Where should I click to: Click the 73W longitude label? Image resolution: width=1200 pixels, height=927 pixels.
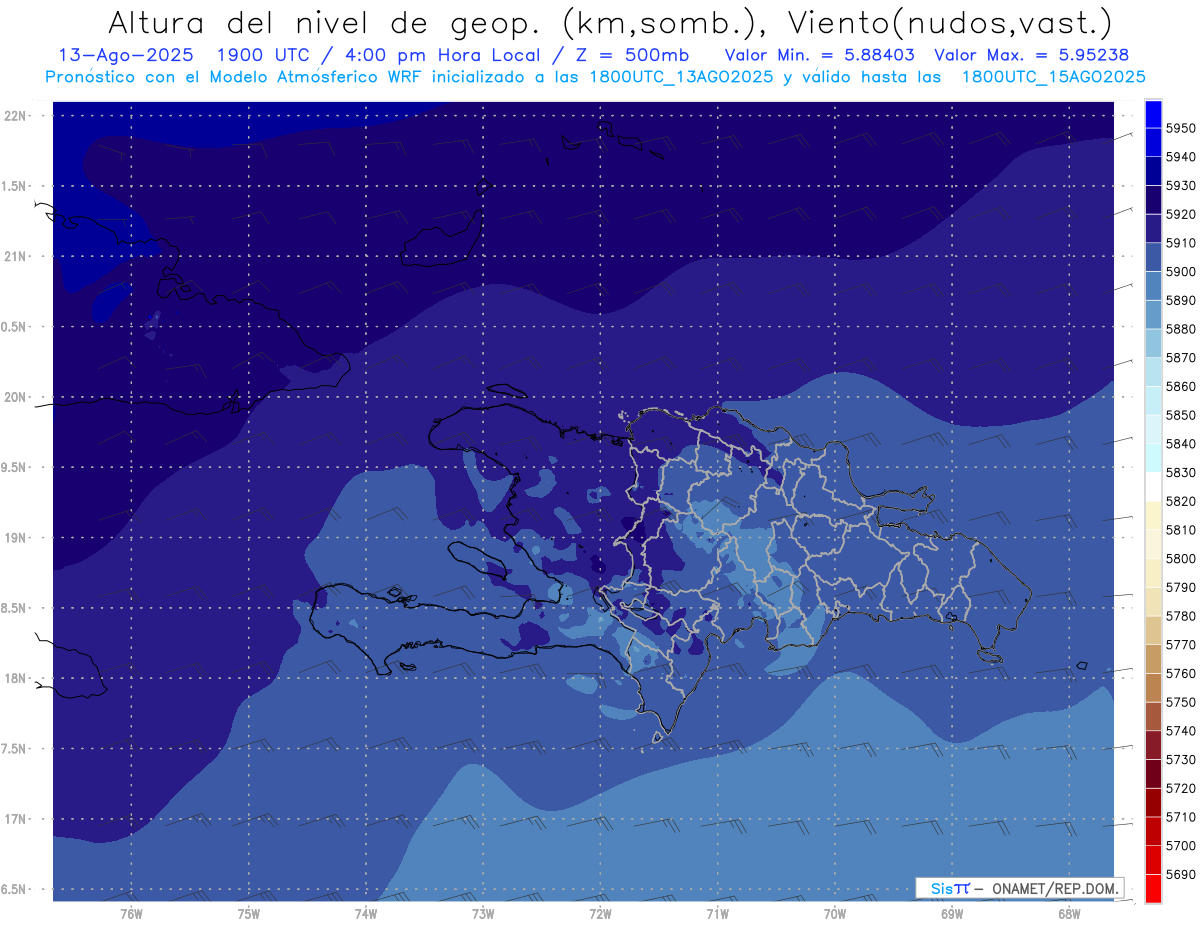[x=483, y=913]
